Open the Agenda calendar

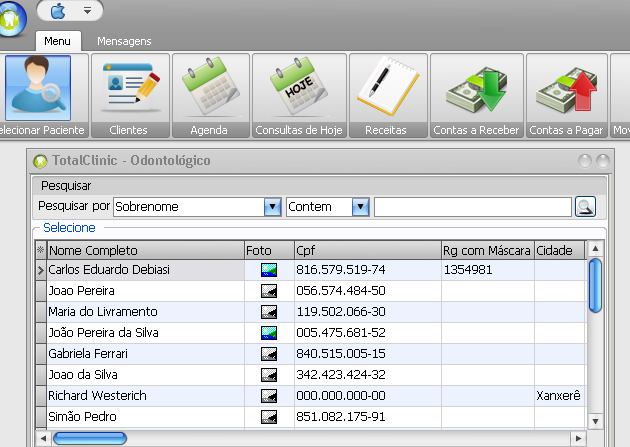[211, 96]
